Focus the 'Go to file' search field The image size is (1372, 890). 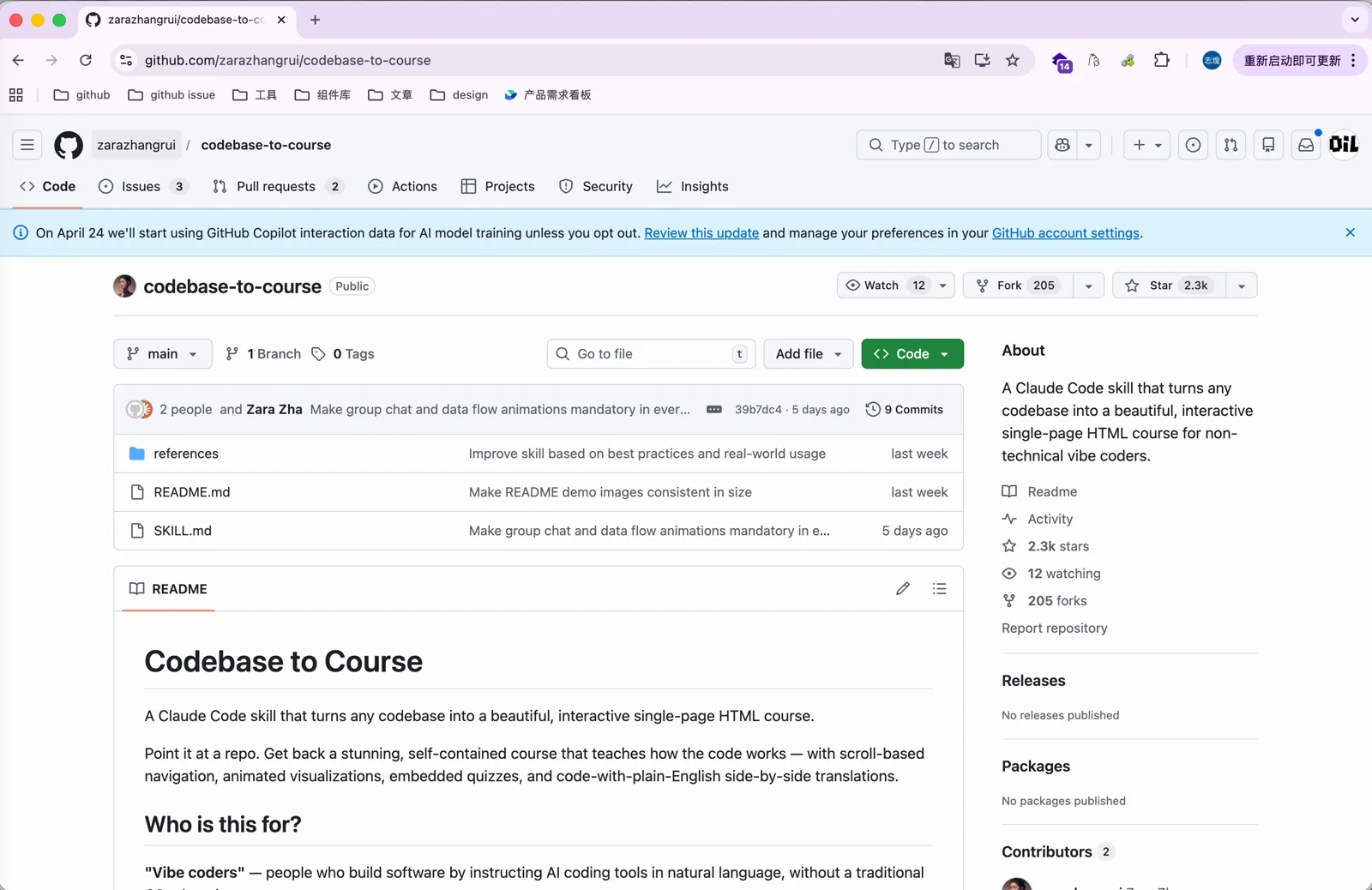coord(651,354)
